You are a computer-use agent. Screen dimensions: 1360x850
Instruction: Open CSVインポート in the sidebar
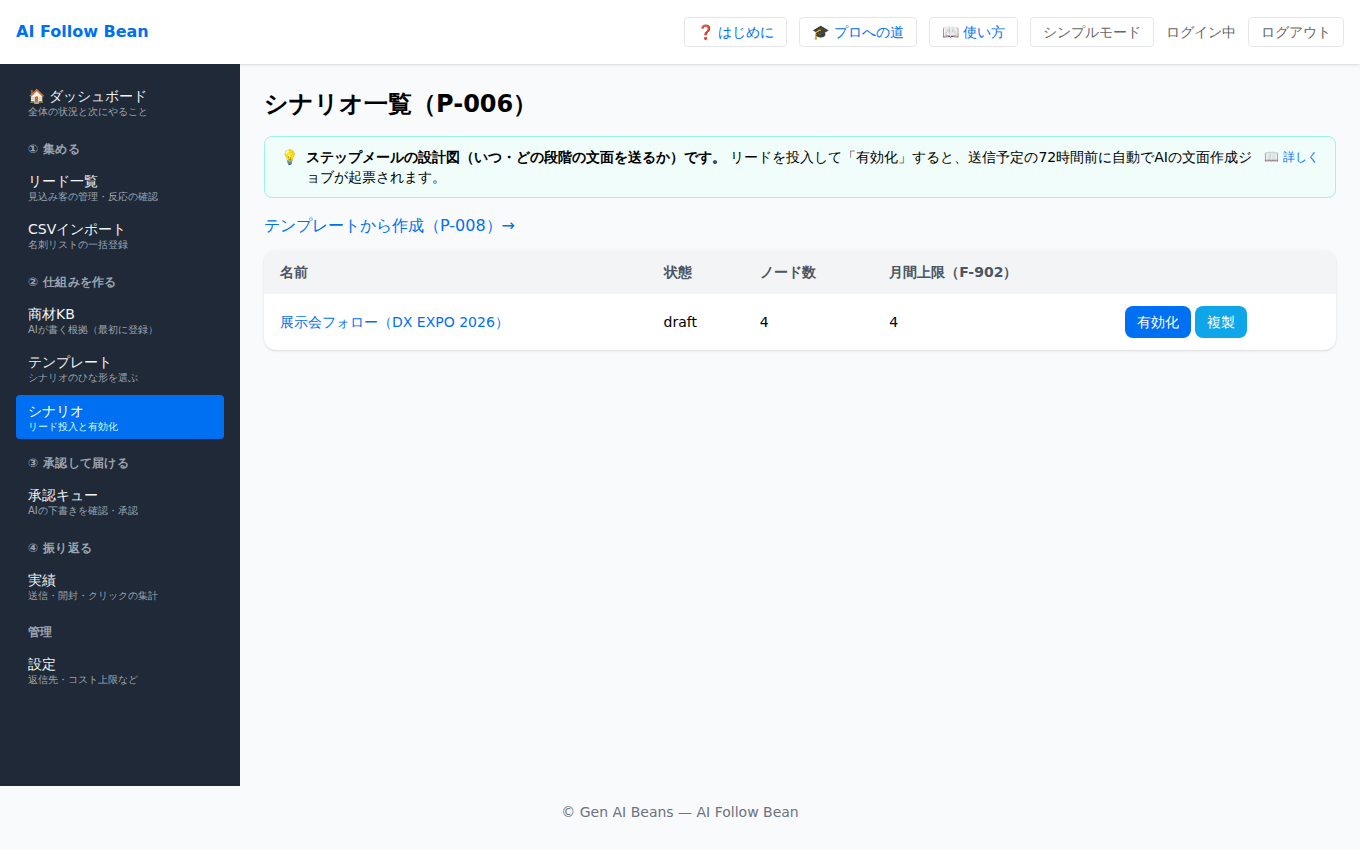point(120,236)
